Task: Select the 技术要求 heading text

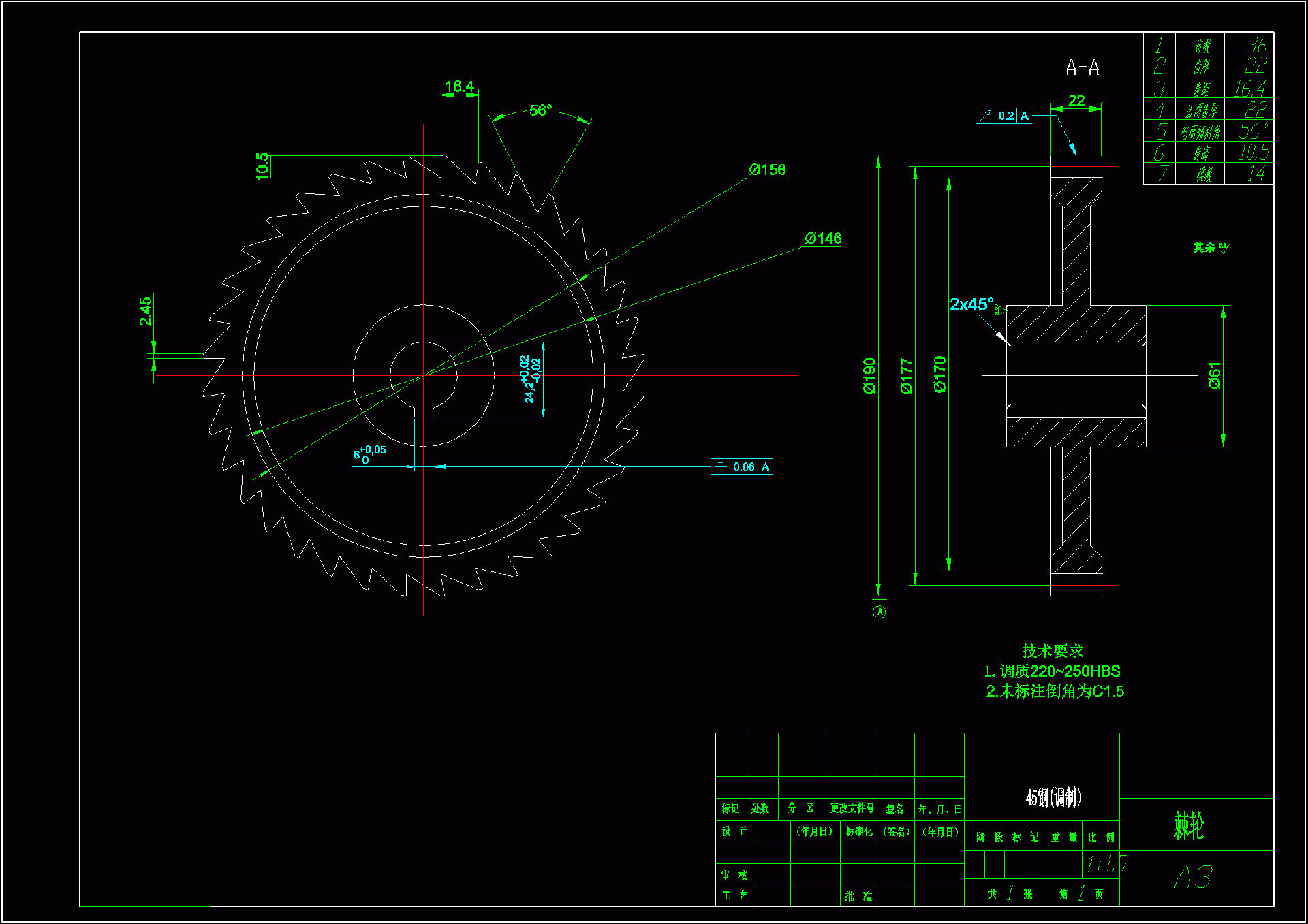Action: click(x=1053, y=652)
